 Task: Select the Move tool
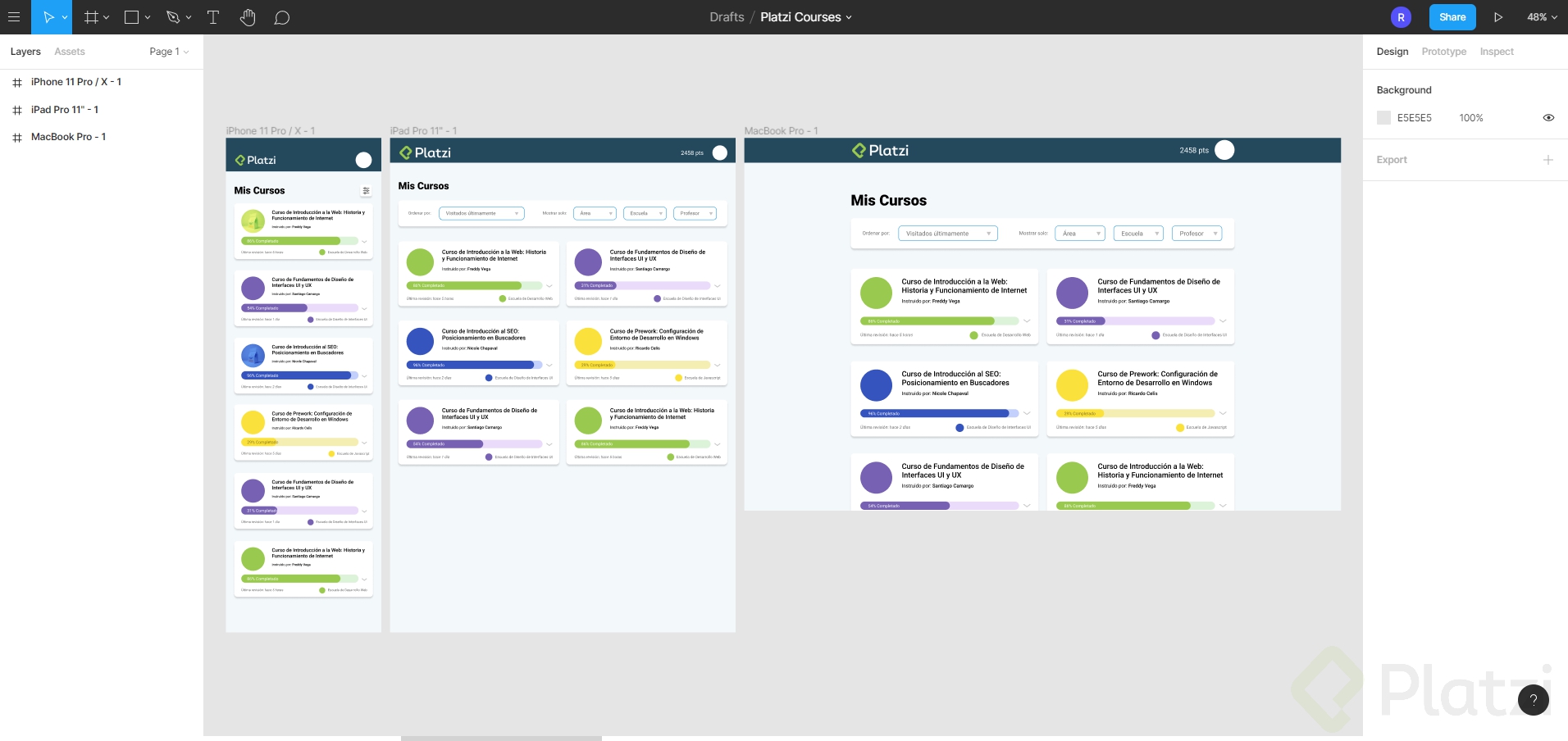pyautogui.click(x=48, y=17)
